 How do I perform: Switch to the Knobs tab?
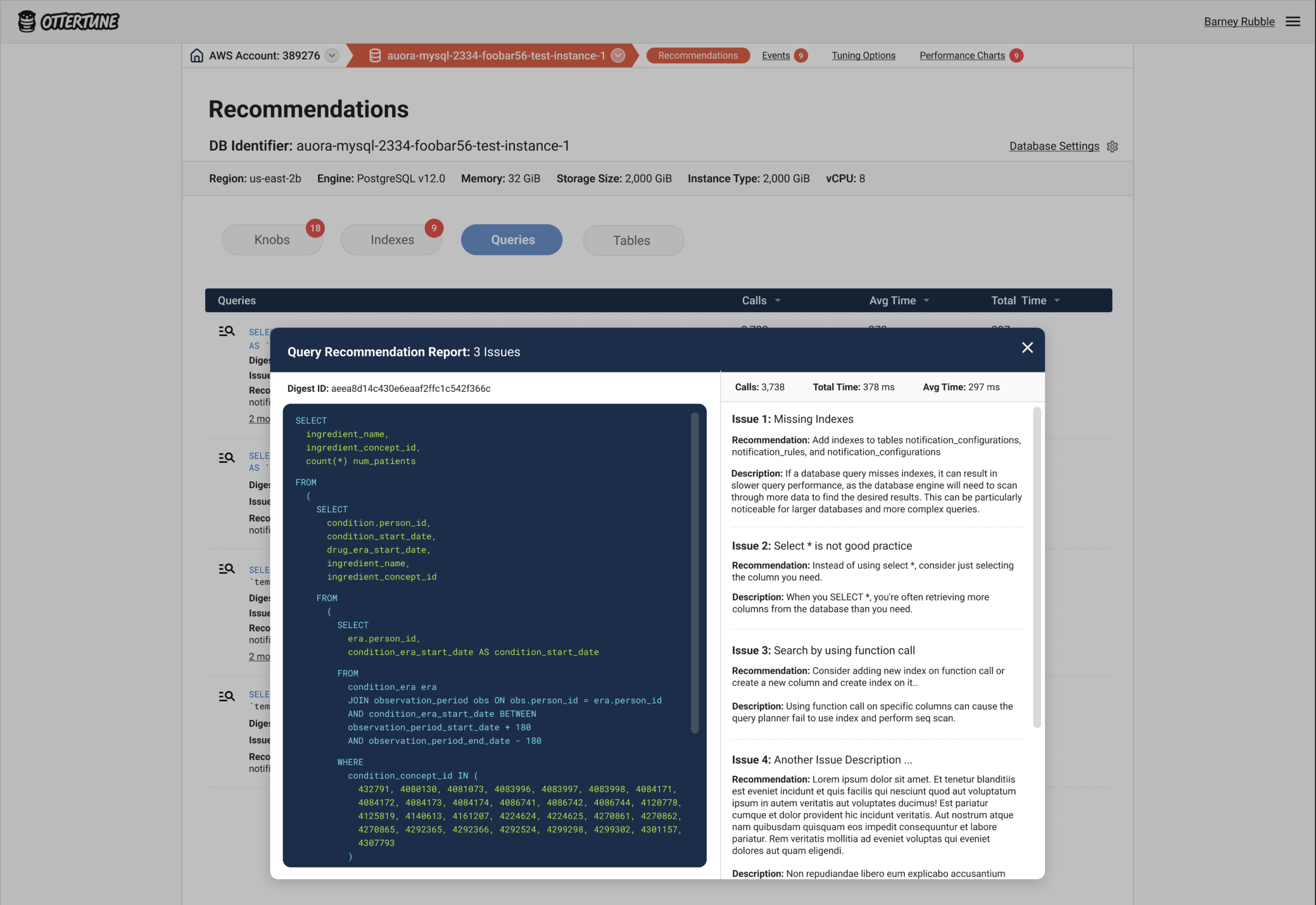coord(272,240)
